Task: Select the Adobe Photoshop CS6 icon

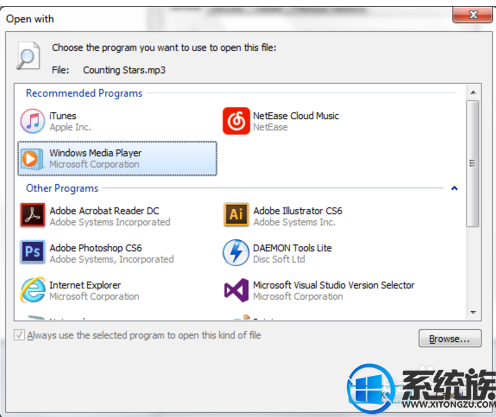Action: pos(32,252)
